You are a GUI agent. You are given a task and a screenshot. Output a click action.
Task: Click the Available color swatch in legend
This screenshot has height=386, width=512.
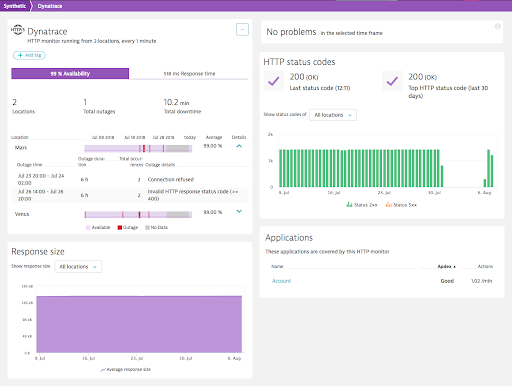point(88,227)
